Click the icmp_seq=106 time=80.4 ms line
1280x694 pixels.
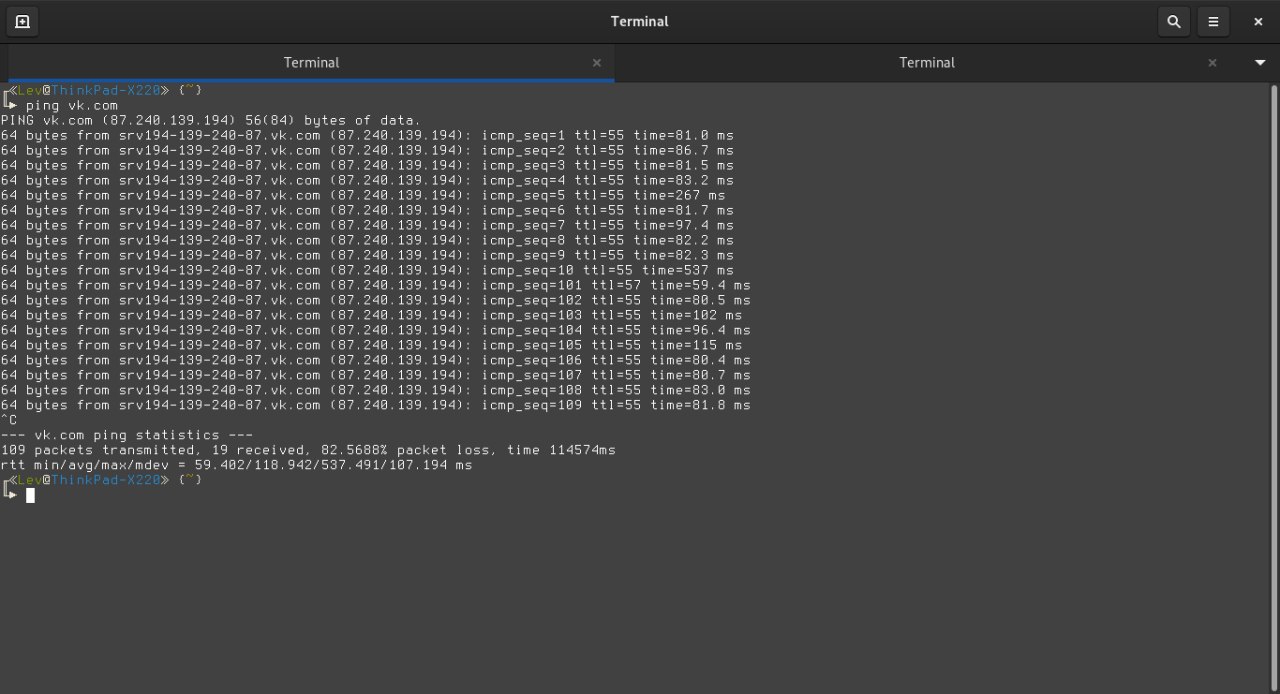[x=376, y=360]
